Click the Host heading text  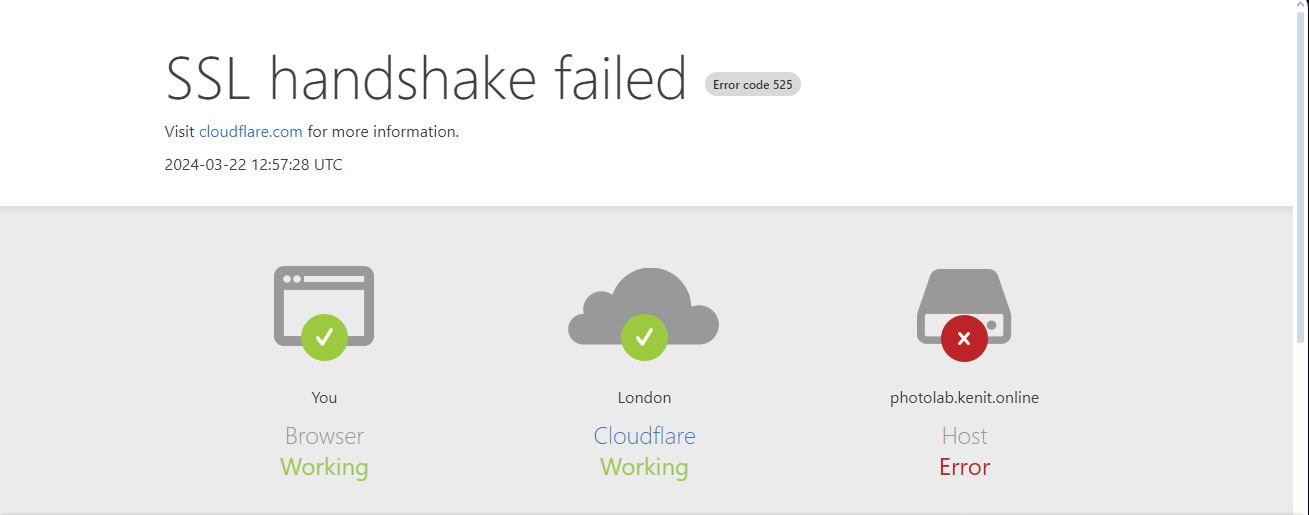point(964,436)
